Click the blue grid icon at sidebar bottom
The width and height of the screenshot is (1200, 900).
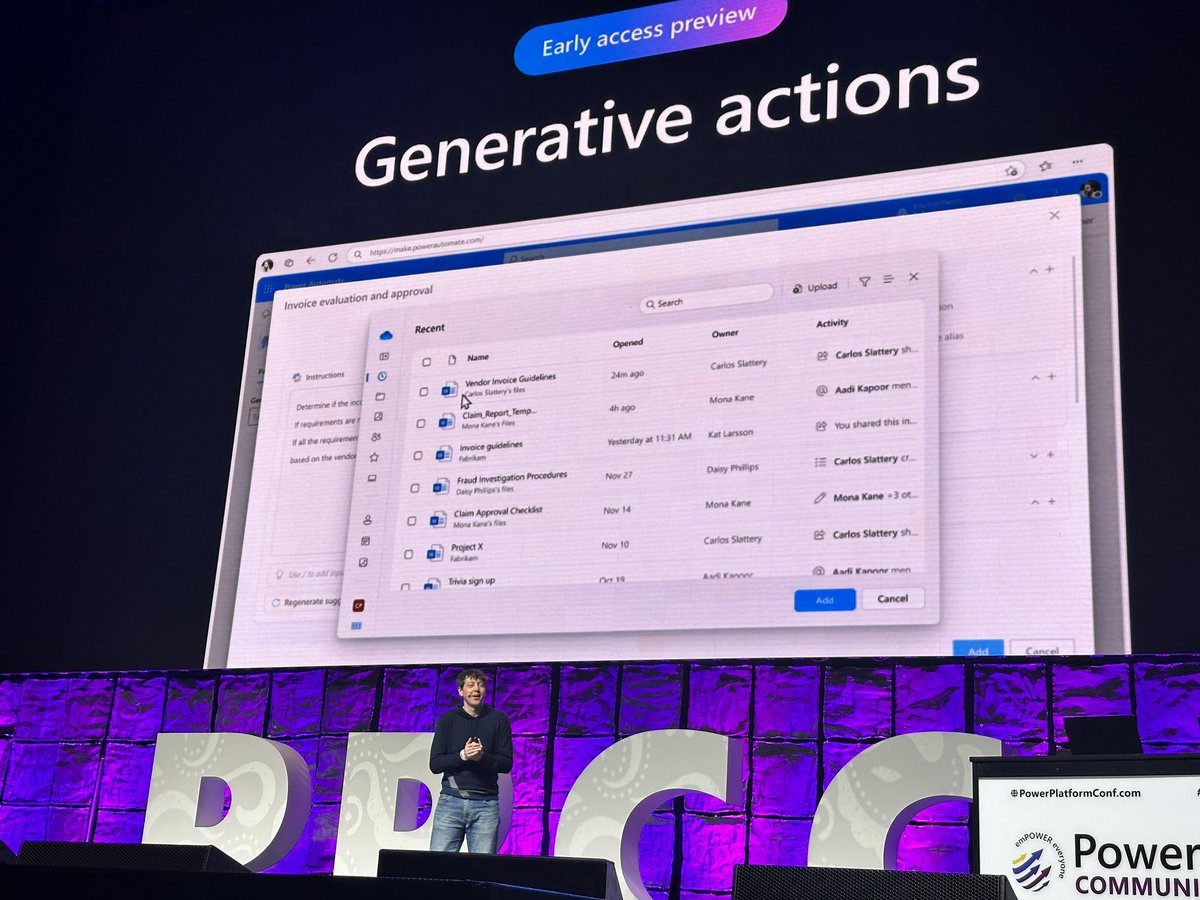pyautogui.click(x=357, y=626)
